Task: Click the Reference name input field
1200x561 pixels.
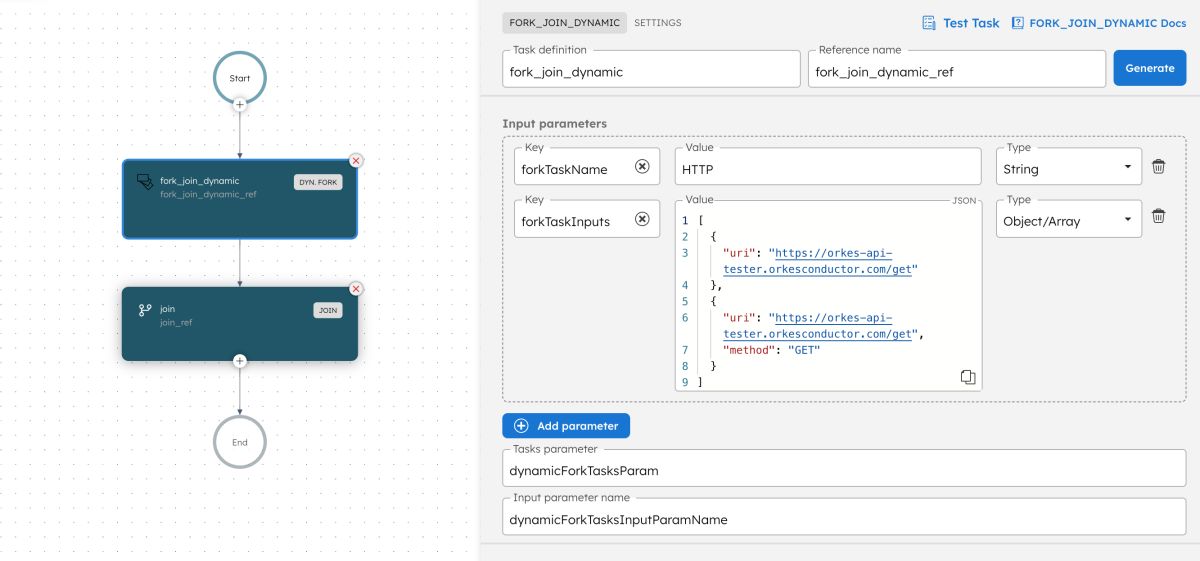Action: [x=957, y=69]
